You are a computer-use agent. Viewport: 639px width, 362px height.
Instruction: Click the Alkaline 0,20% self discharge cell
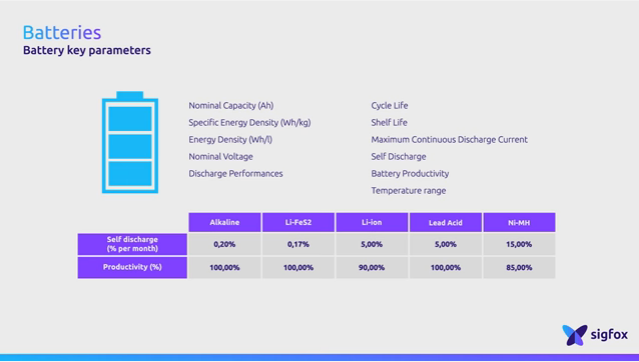(225, 244)
